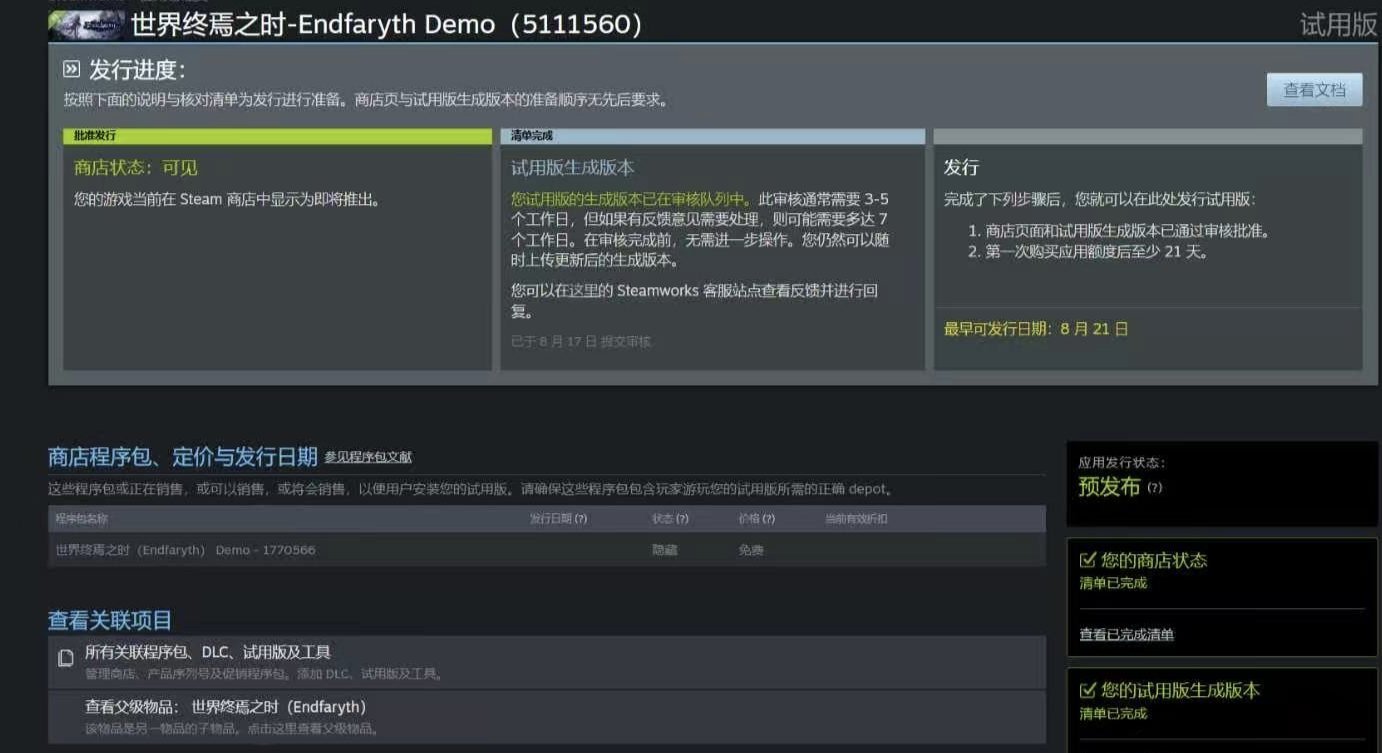Image resolution: width=1382 pixels, height=753 pixels.
Task: Click the help icon beside 发行日期 column header
Action: click(581, 519)
